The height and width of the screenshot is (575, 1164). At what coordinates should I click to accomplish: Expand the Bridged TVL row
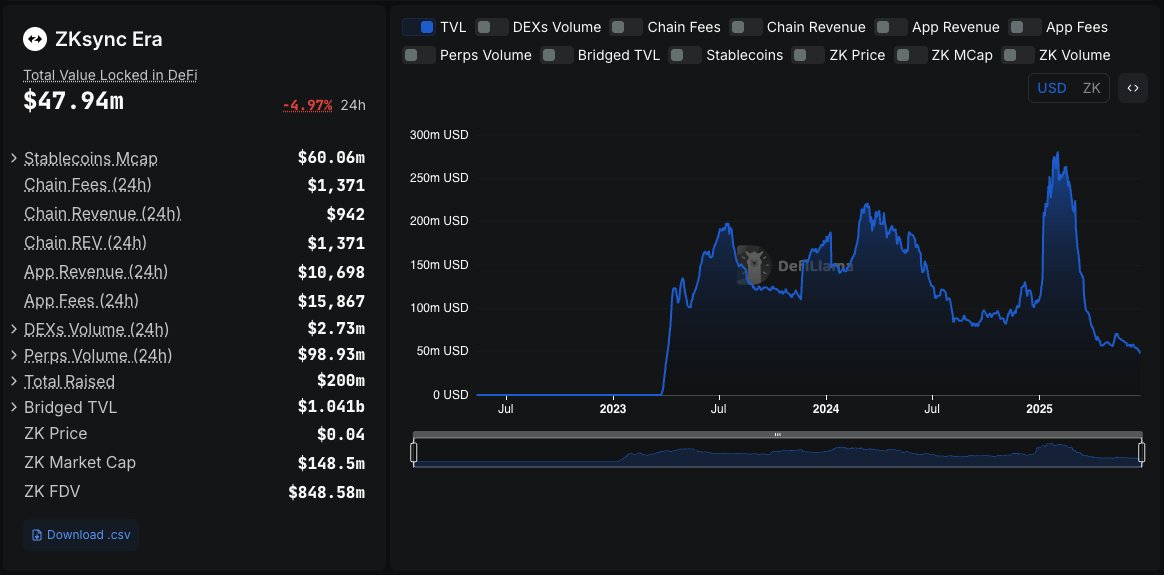coord(14,407)
